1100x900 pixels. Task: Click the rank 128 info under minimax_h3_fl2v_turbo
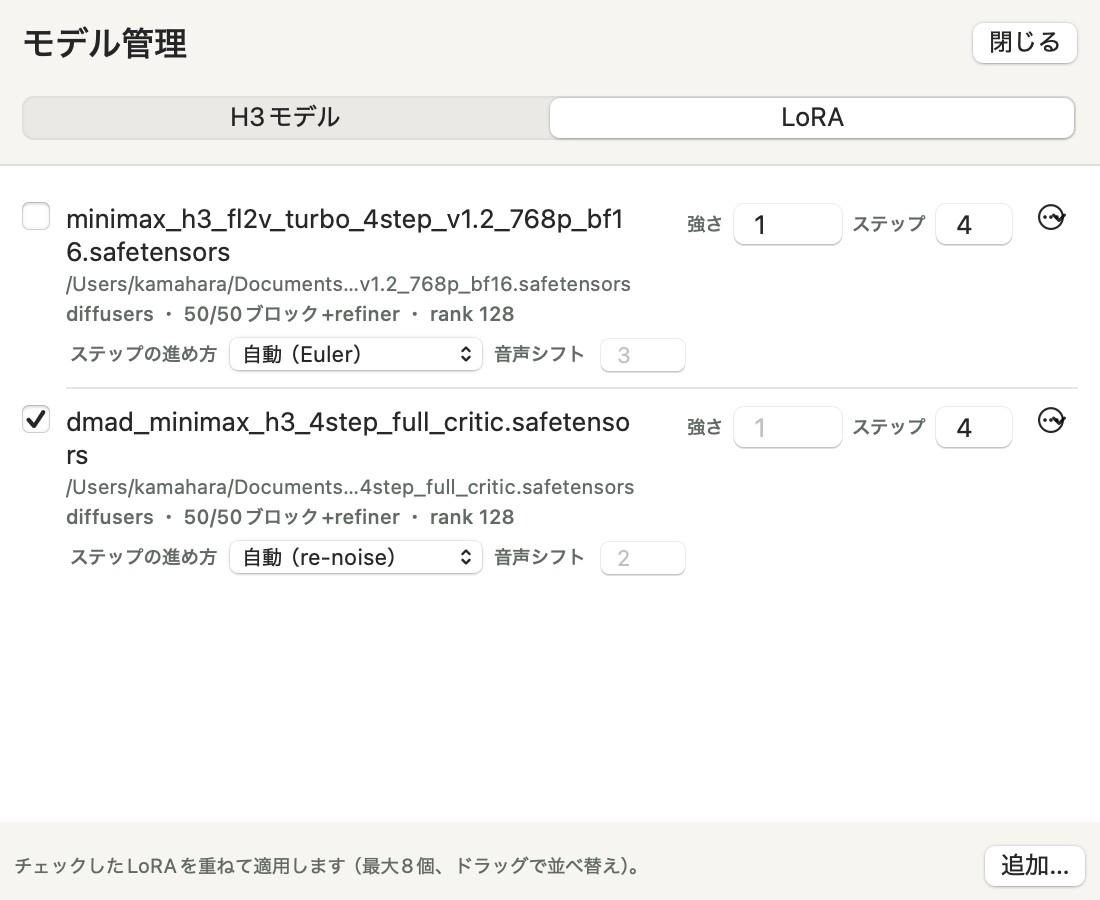point(472,314)
